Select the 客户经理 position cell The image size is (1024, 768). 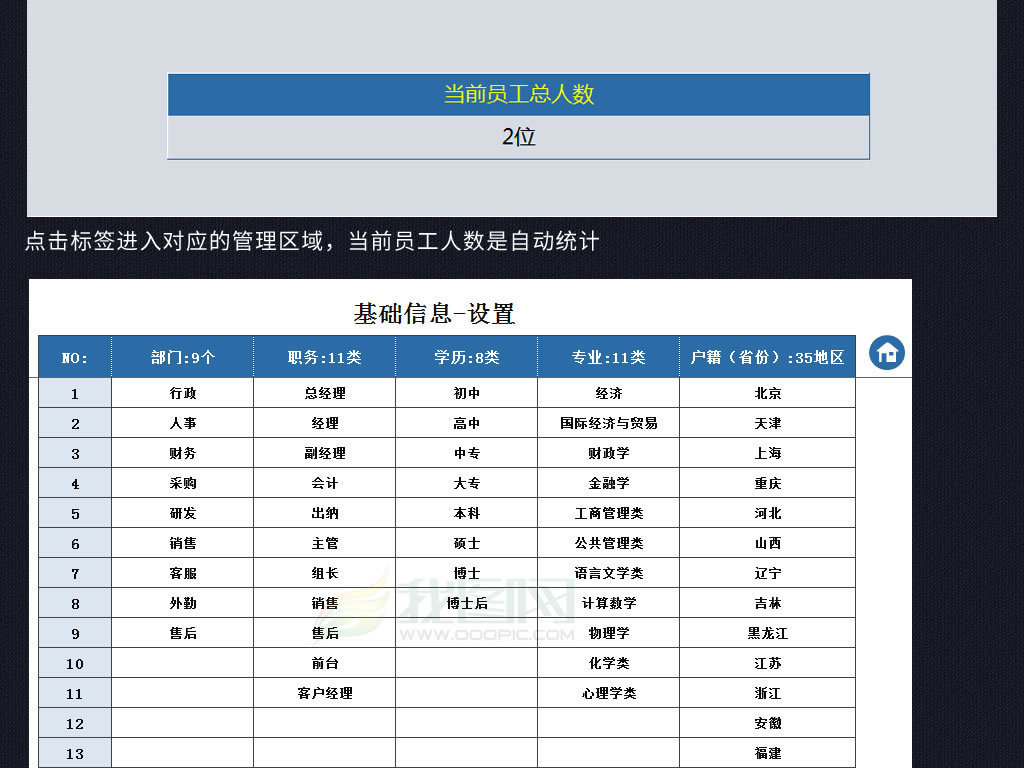(325, 694)
